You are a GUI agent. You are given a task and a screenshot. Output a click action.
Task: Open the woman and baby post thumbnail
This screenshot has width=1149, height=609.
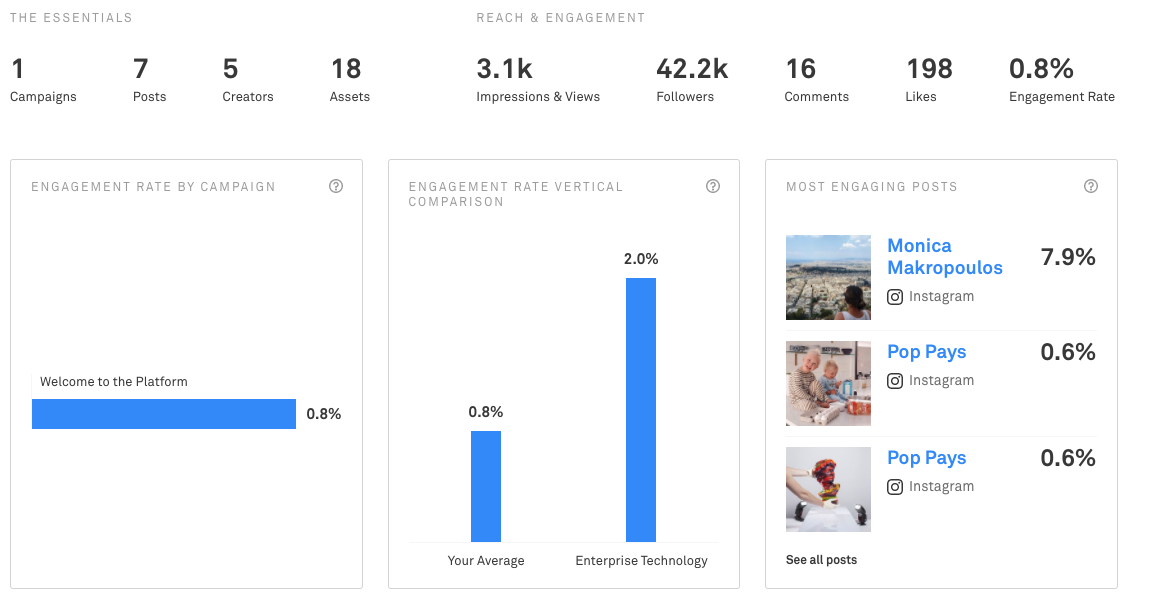pyautogui.click(x=828, y=383)
